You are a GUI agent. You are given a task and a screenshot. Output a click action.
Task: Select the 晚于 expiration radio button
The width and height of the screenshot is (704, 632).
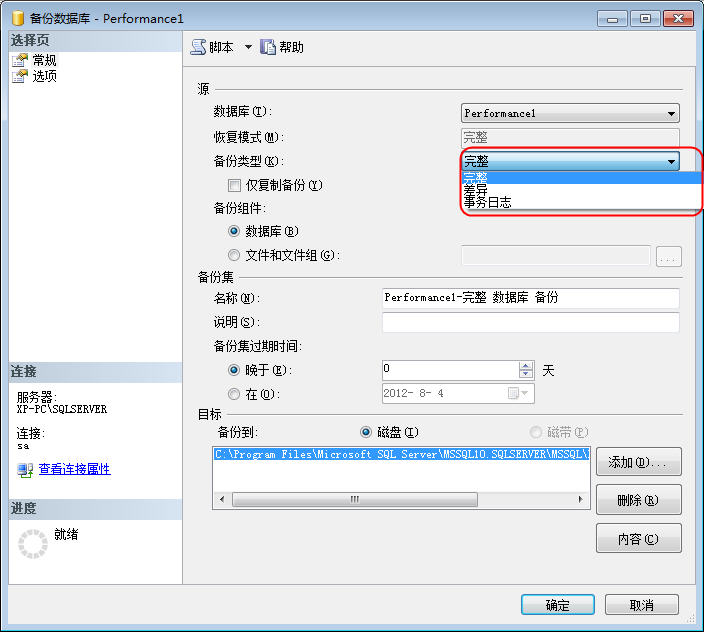tap(233, 370)
